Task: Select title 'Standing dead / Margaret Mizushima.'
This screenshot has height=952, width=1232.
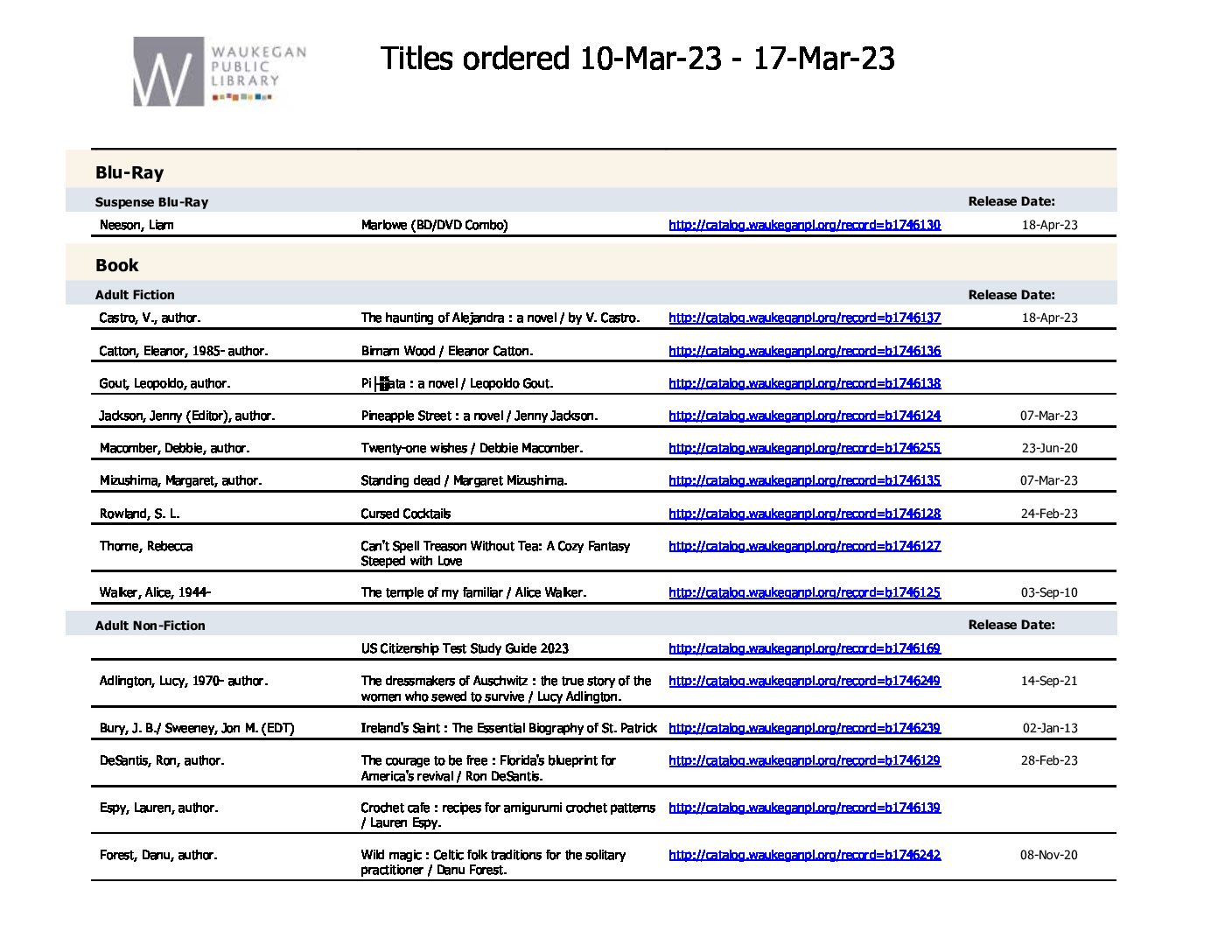Action: (x=464, y=480)
